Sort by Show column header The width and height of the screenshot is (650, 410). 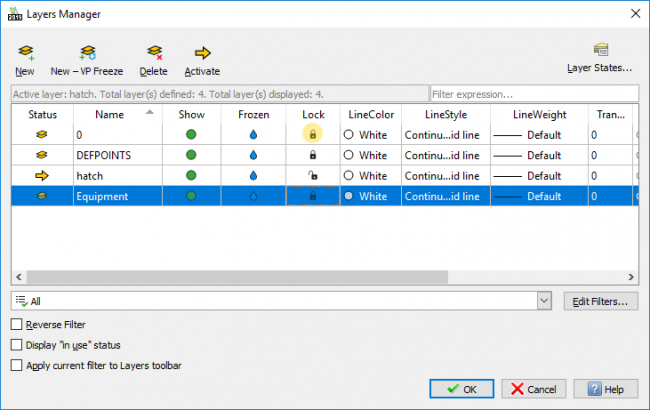pyautogui.click(x=192, y=114)
